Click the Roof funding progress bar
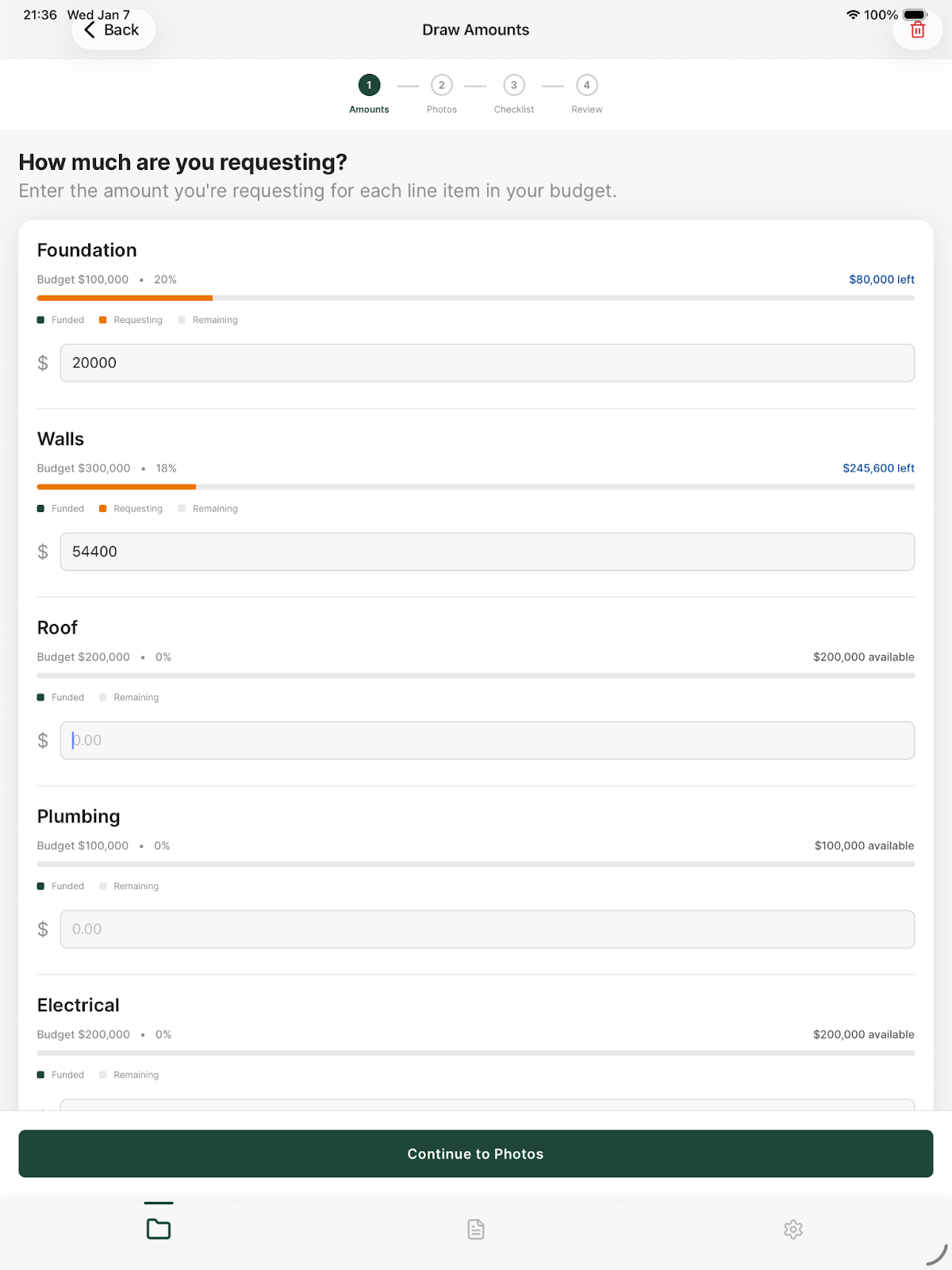This screenshot has height=1270, width=952. pyautogui.click(x=476, y=676)
